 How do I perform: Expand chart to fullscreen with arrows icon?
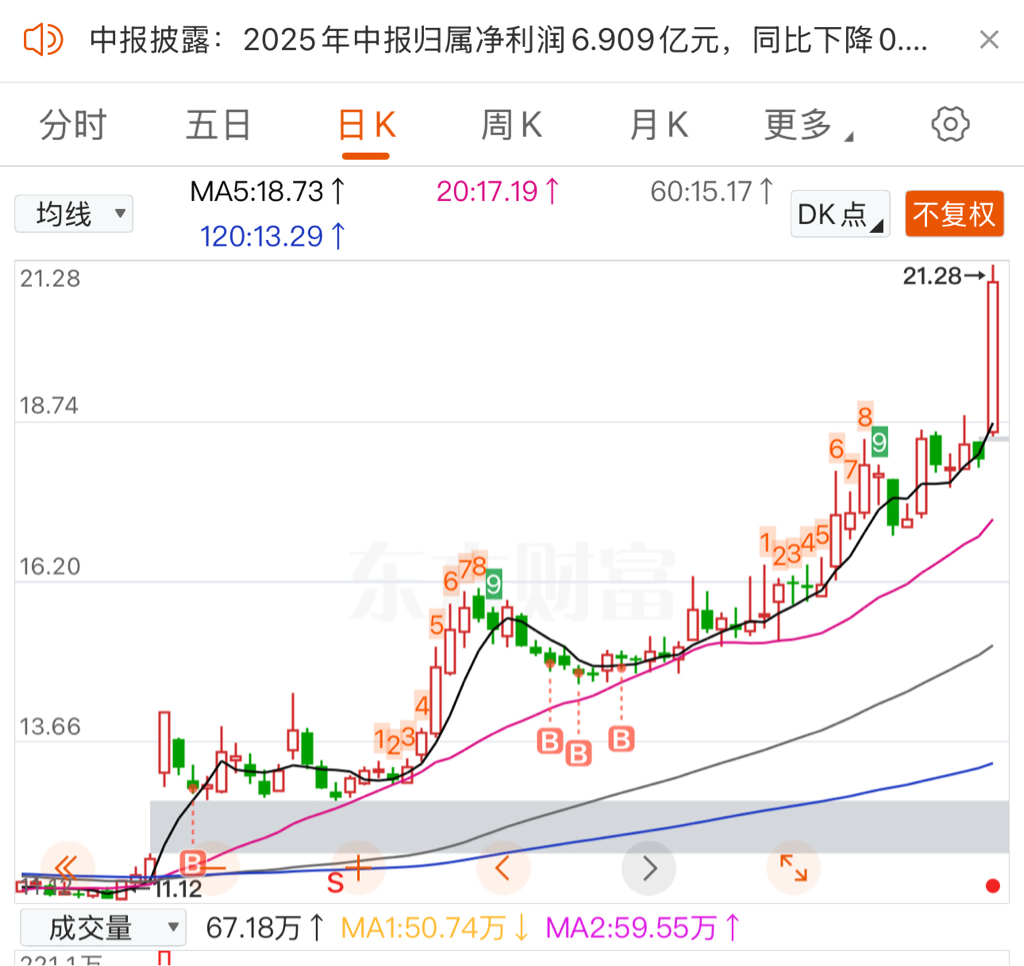tap(793, 868)
